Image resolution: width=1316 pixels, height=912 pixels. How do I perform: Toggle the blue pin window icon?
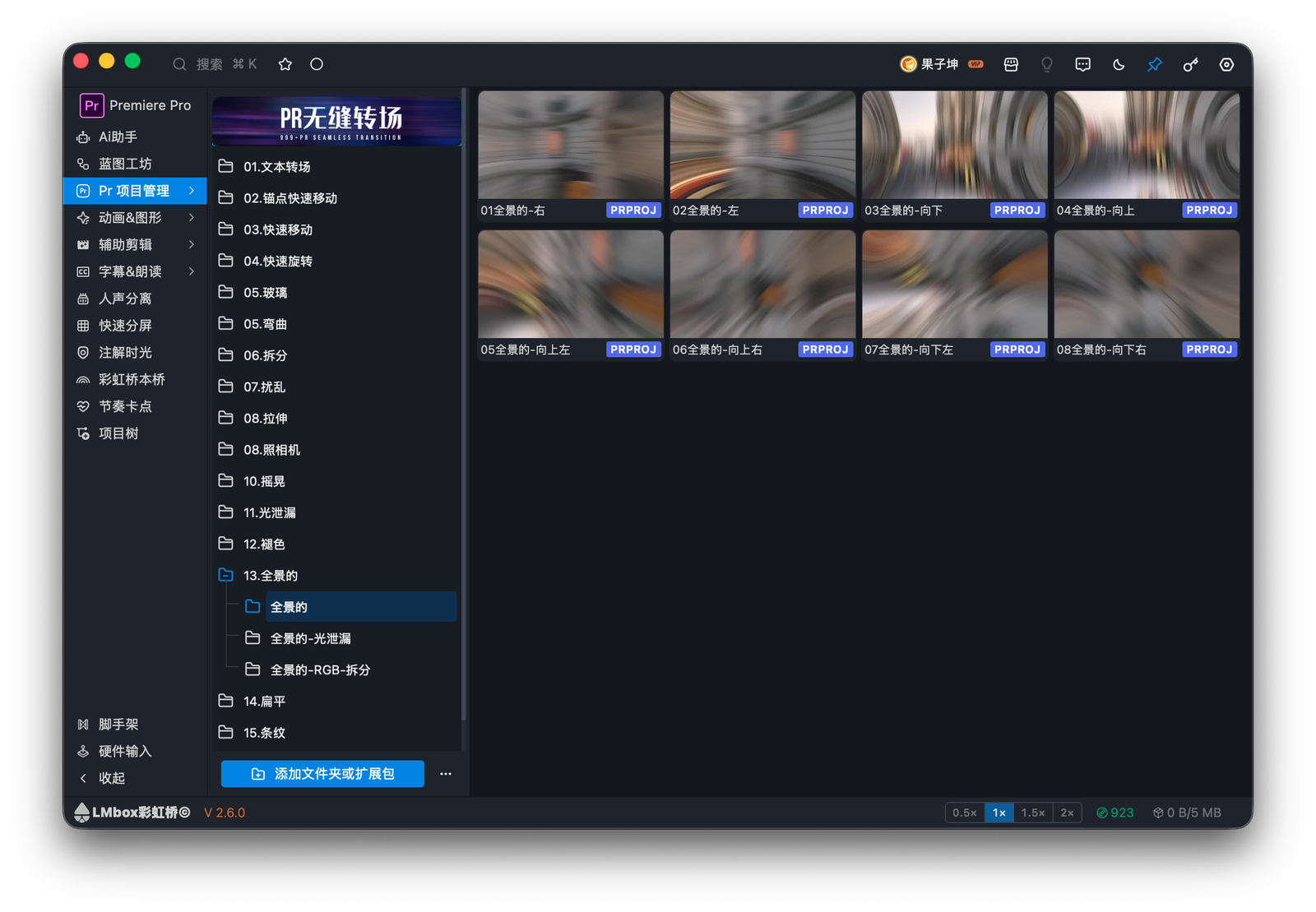click(1155, 64)
